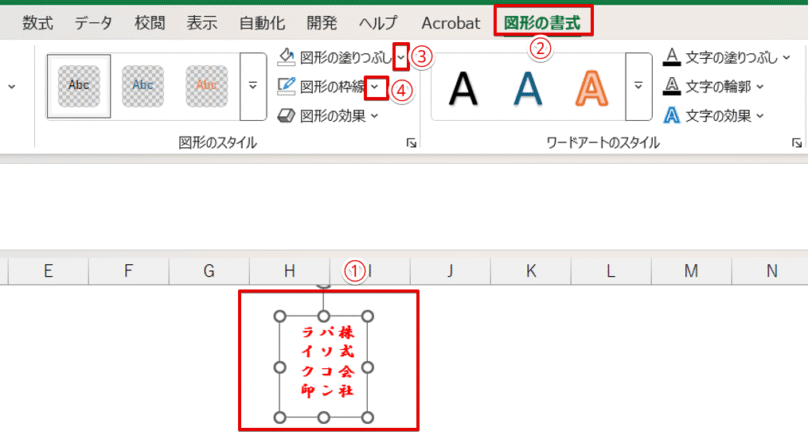
Task: Click the 文字の効果 label
Action: [718, 116]
